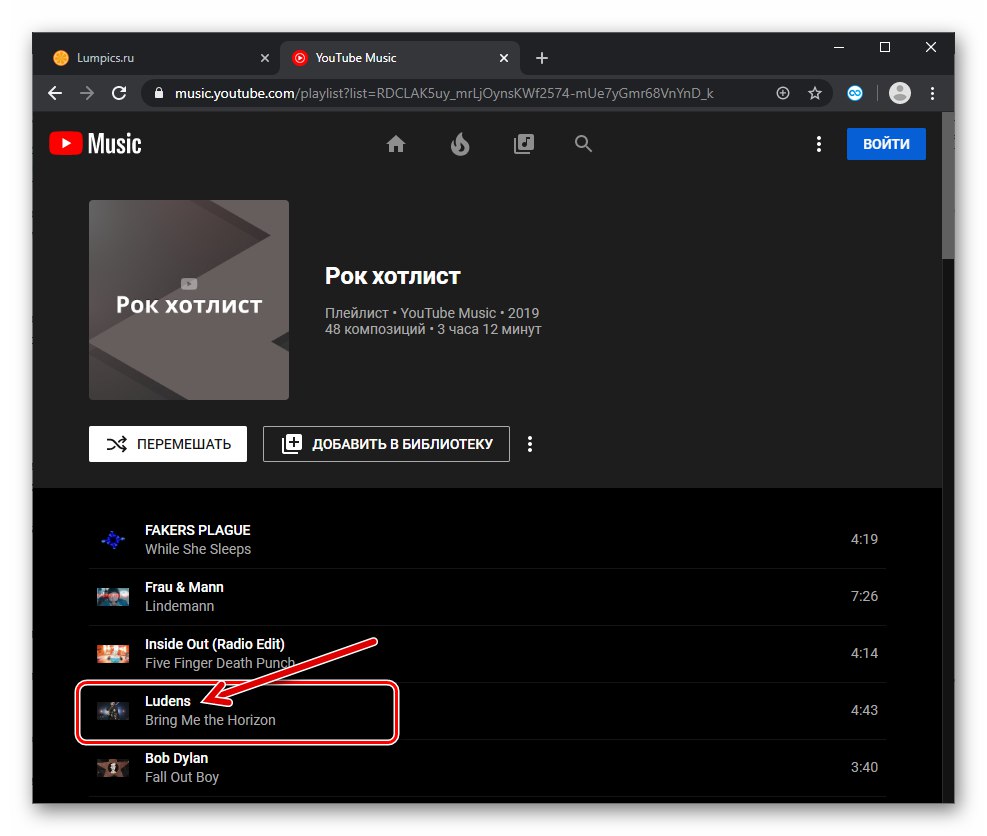Viewport: 987px width, 836px height.
Task: Select track title Frau & Mann
Action: (x=184, y=587)
